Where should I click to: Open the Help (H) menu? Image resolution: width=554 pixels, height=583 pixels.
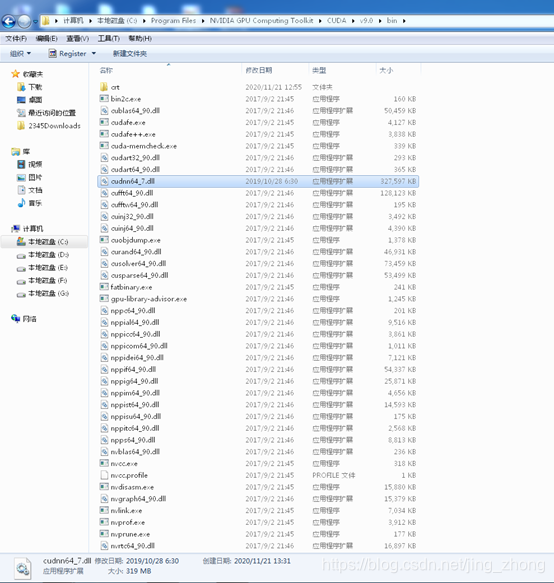pyautogui.click(x=140, y=38)
